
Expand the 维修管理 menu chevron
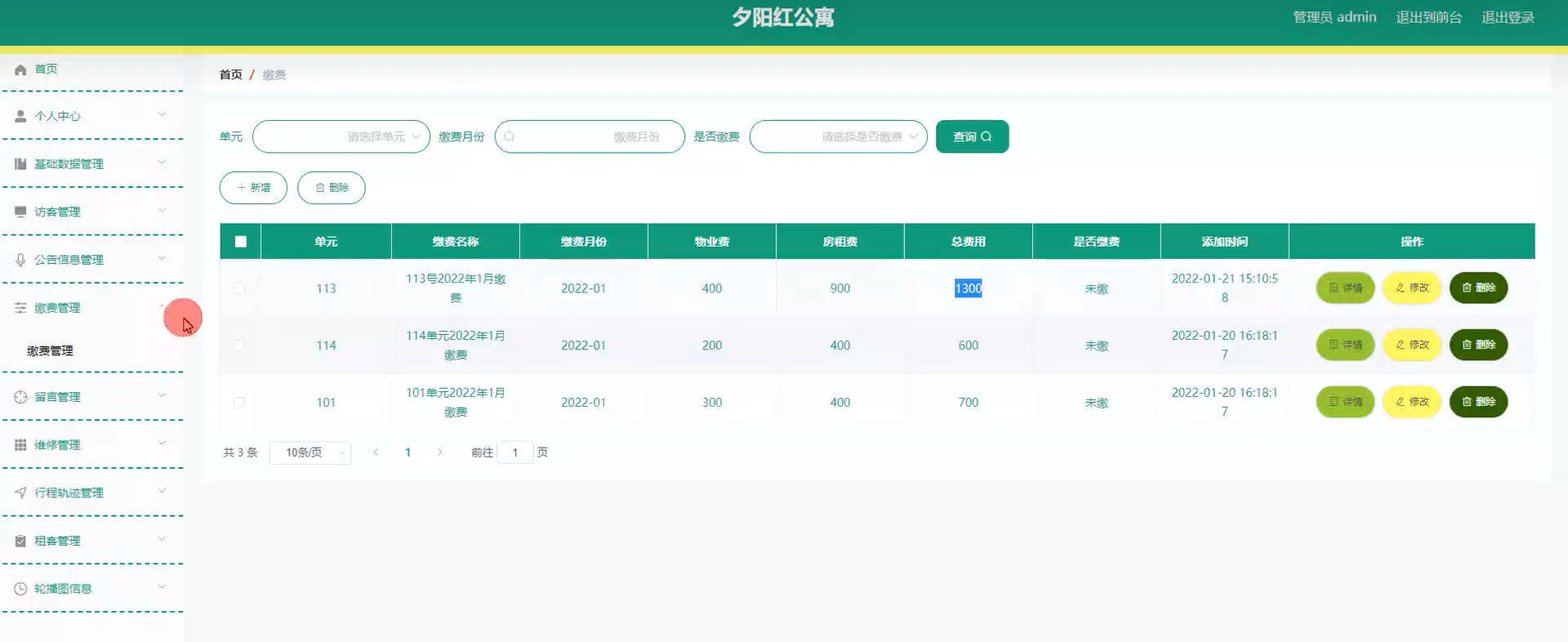click(x=162, y=444)
